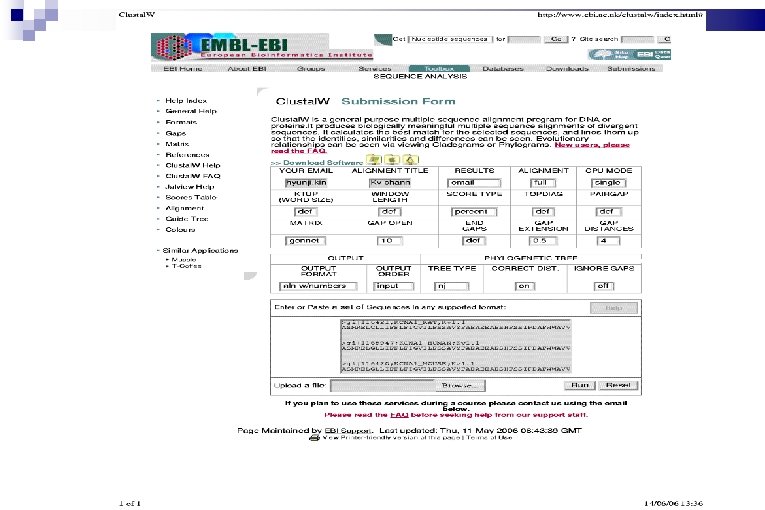Open the Download Software link
Viewport: 765px width, 510px height.
(322, 163)
